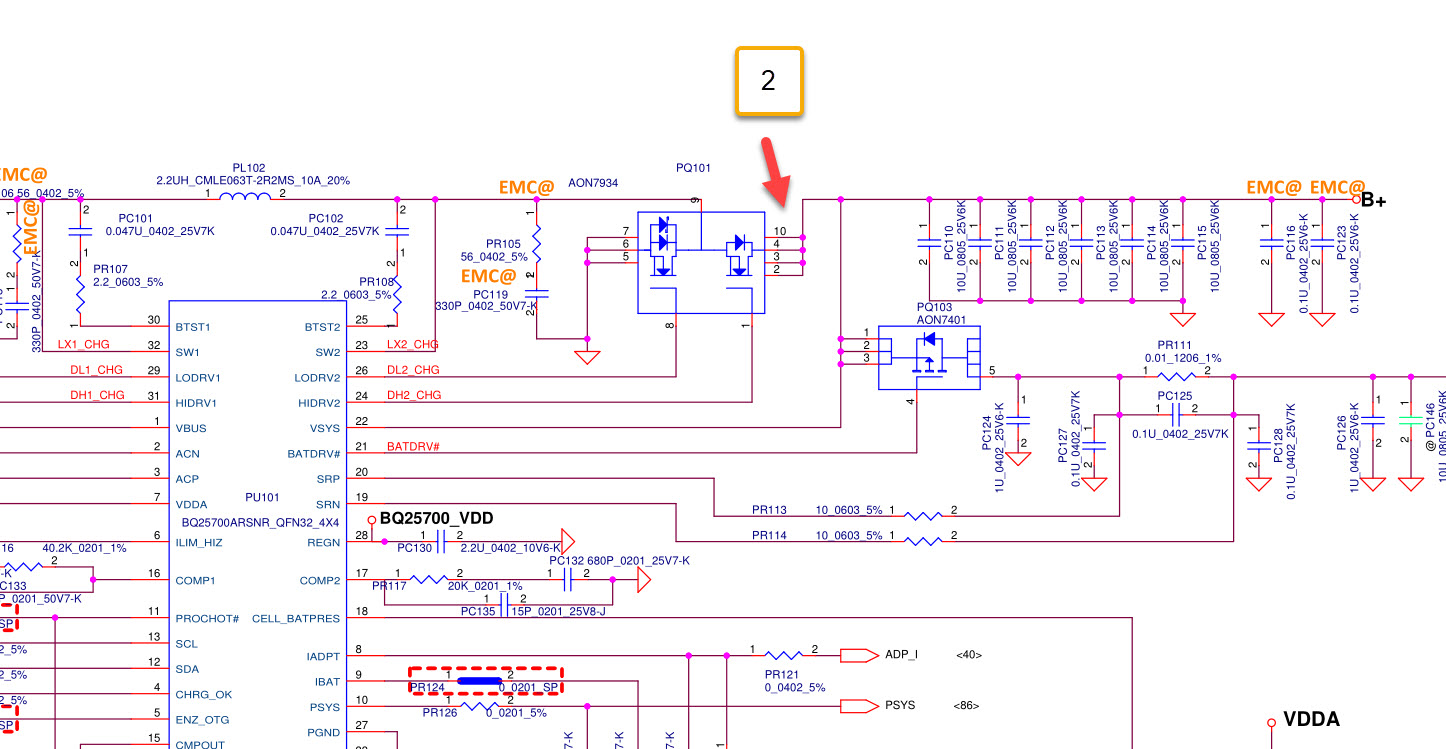Click the VBUS pin name

click(190, 429)
